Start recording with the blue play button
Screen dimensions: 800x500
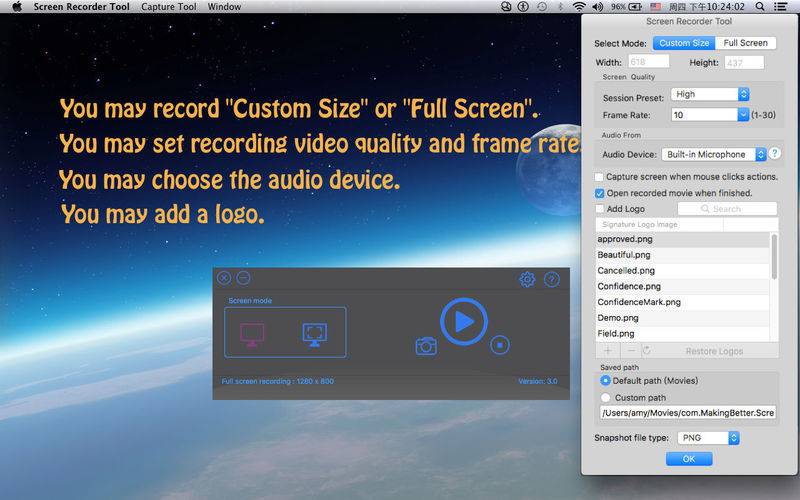464,322
